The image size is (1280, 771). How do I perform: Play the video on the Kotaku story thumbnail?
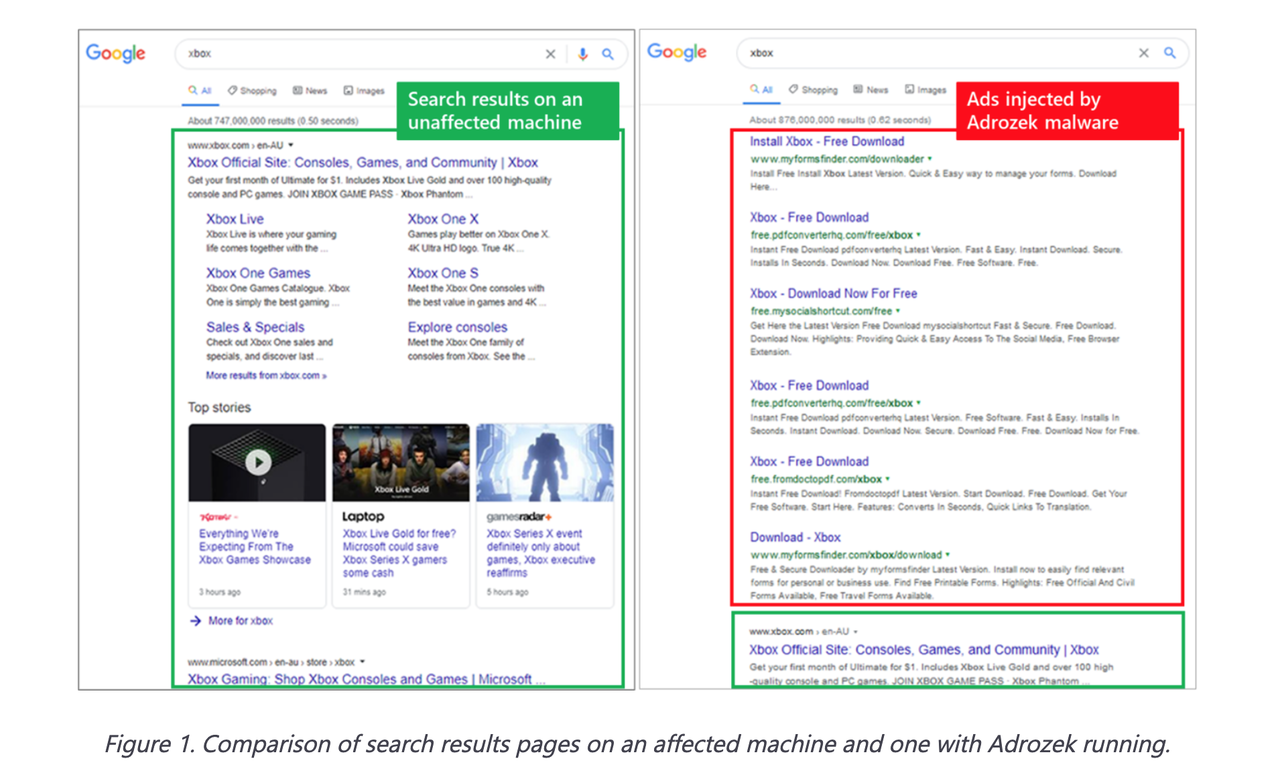coord(258,462)
